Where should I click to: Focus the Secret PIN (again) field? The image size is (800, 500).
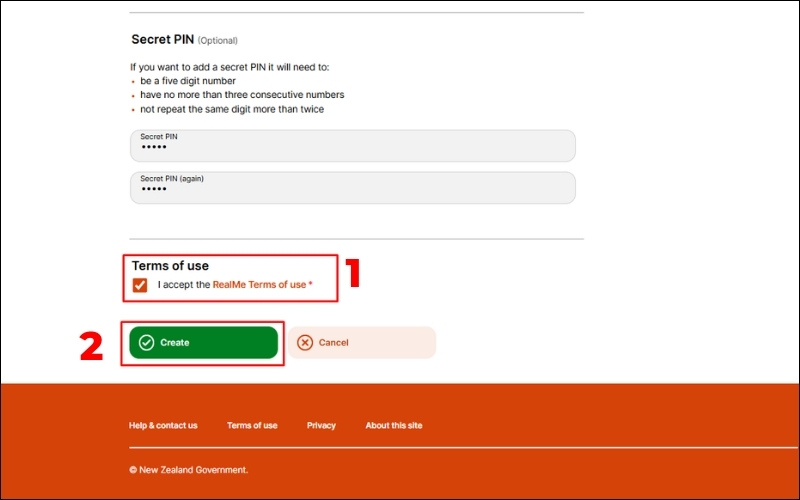click(352, 188)
